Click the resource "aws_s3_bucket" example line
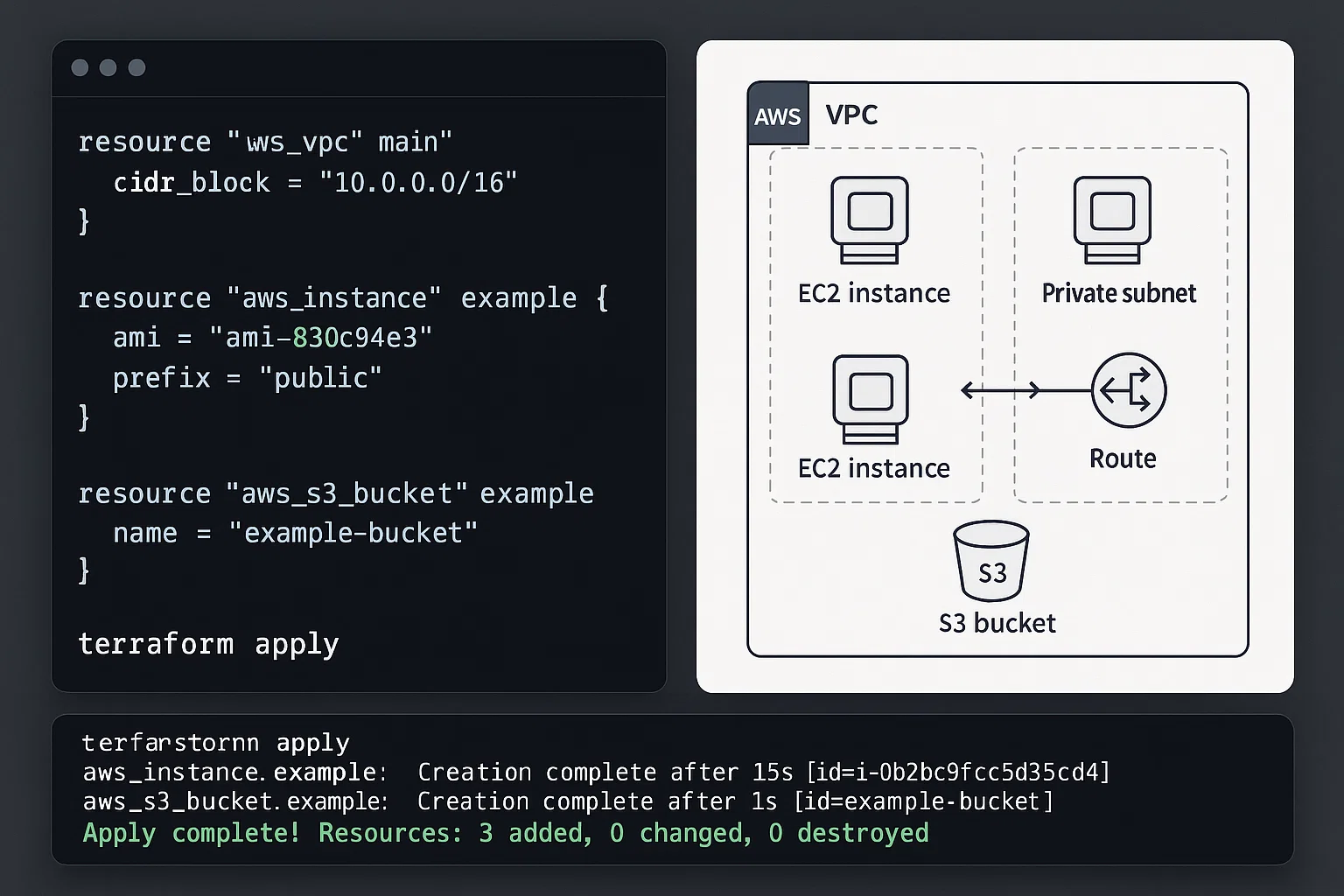The width and height of the screenshot is (1344, 896). [x=336, y=493]
